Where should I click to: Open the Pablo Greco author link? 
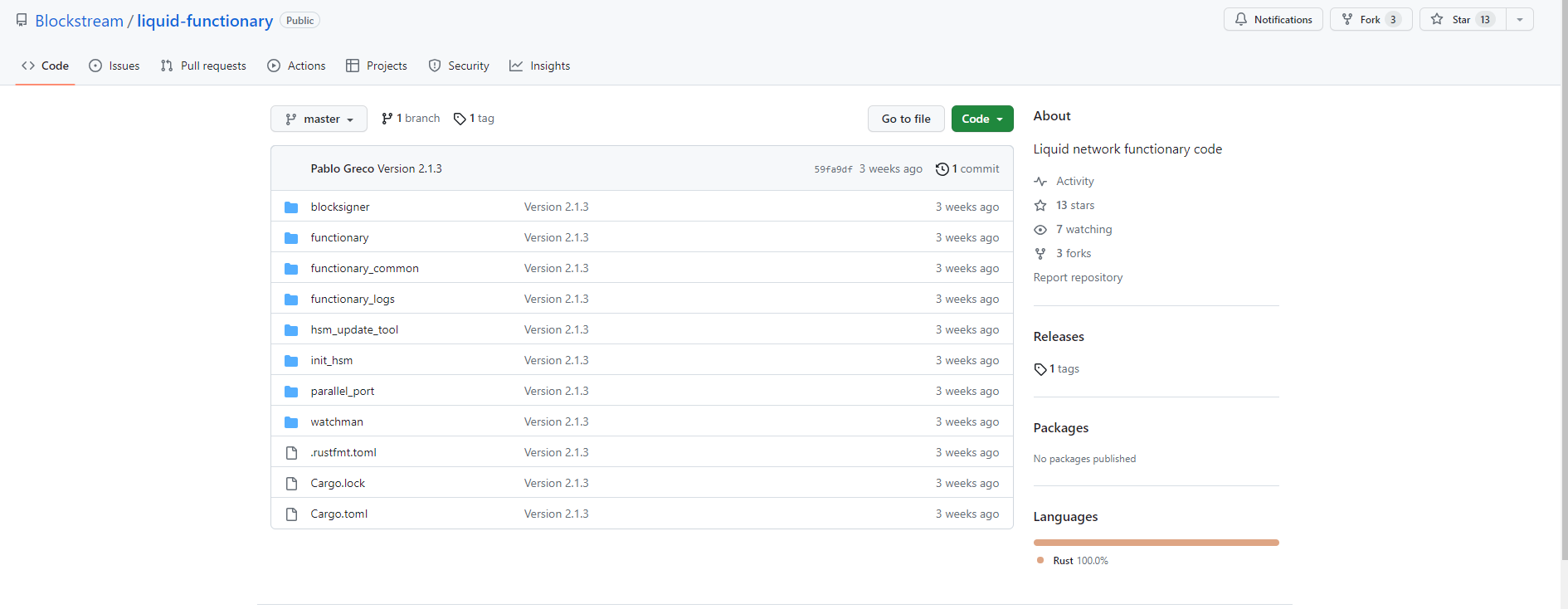tap(343, 168)
